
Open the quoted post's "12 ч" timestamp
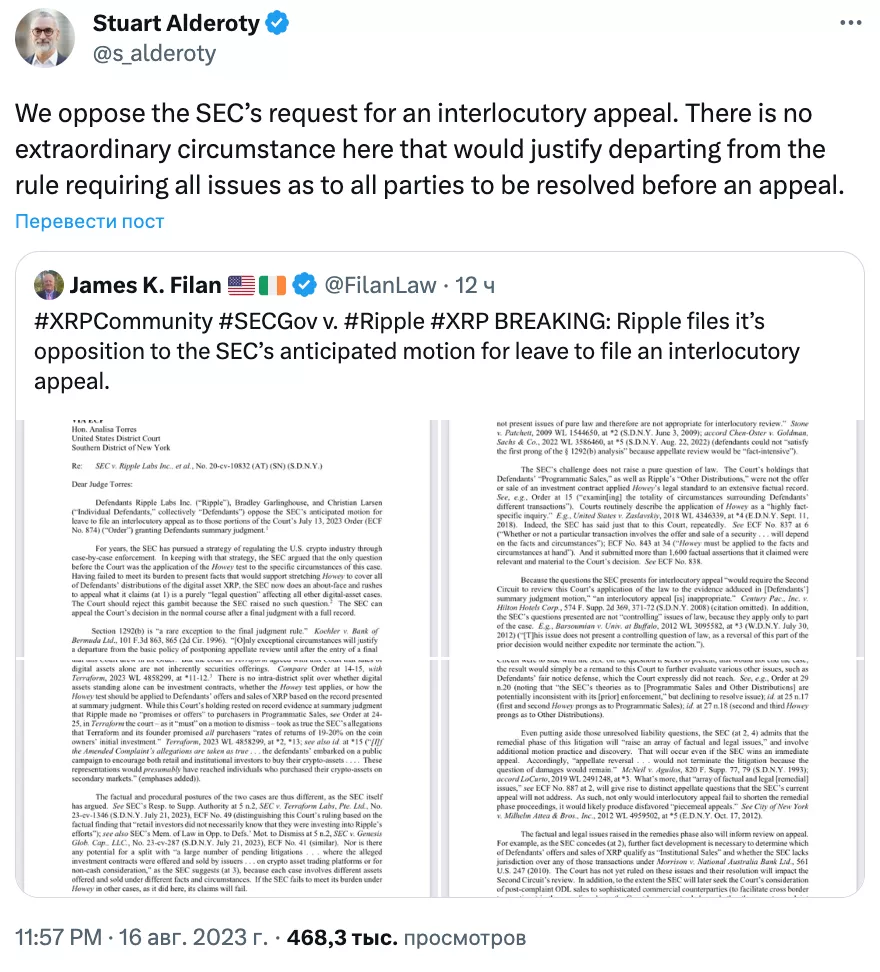pos(475,286)
